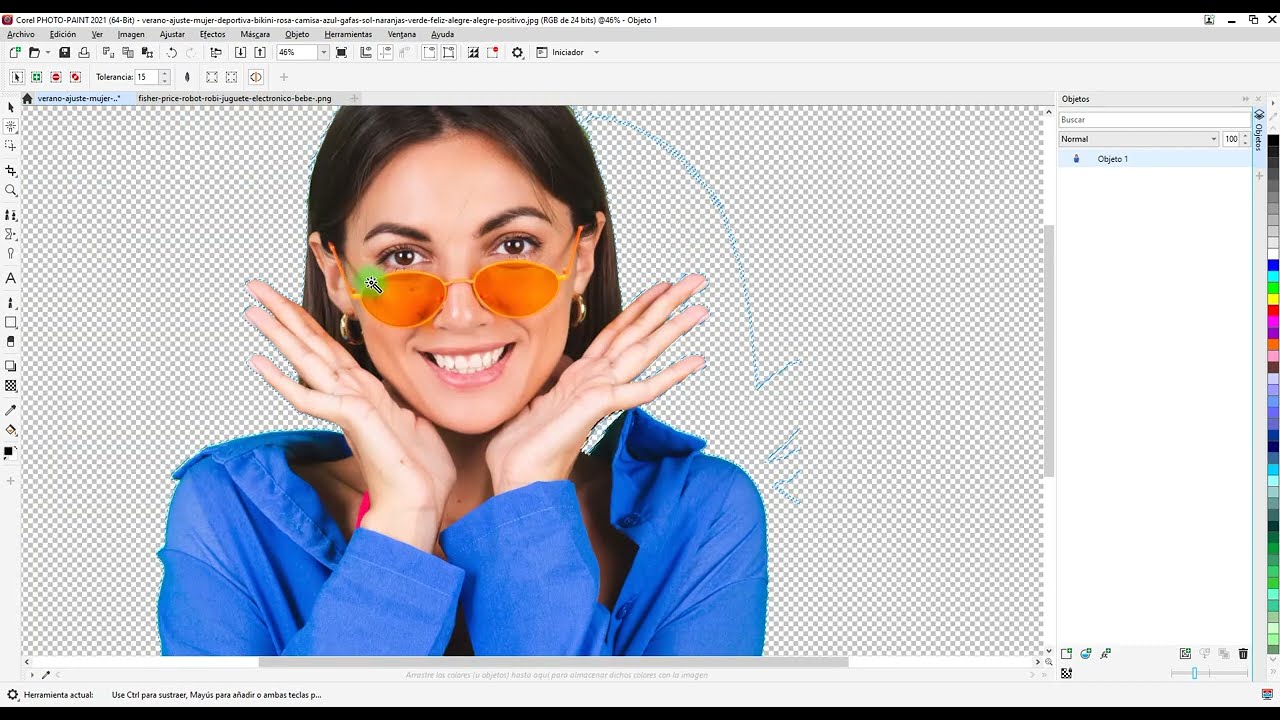Open the Efectos menu
The height and width of the screenshot is (720, 1280).
coord(213,34)
